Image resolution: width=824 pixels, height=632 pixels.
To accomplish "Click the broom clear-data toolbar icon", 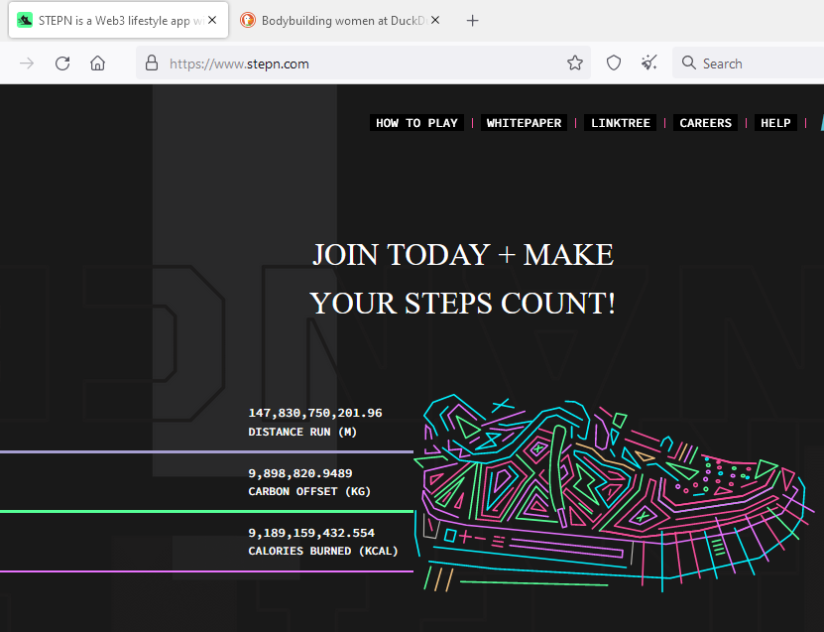I will point(650,63).
